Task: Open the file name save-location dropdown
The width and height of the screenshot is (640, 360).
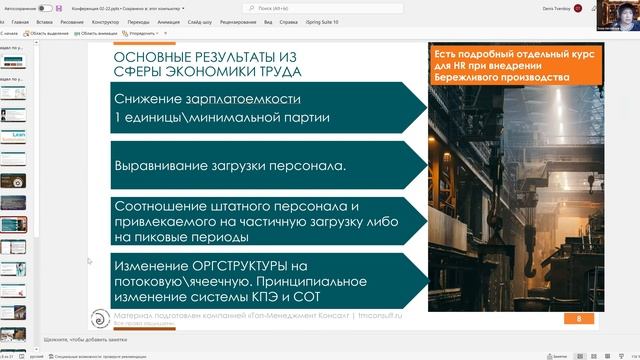Action: click(183, 8)
